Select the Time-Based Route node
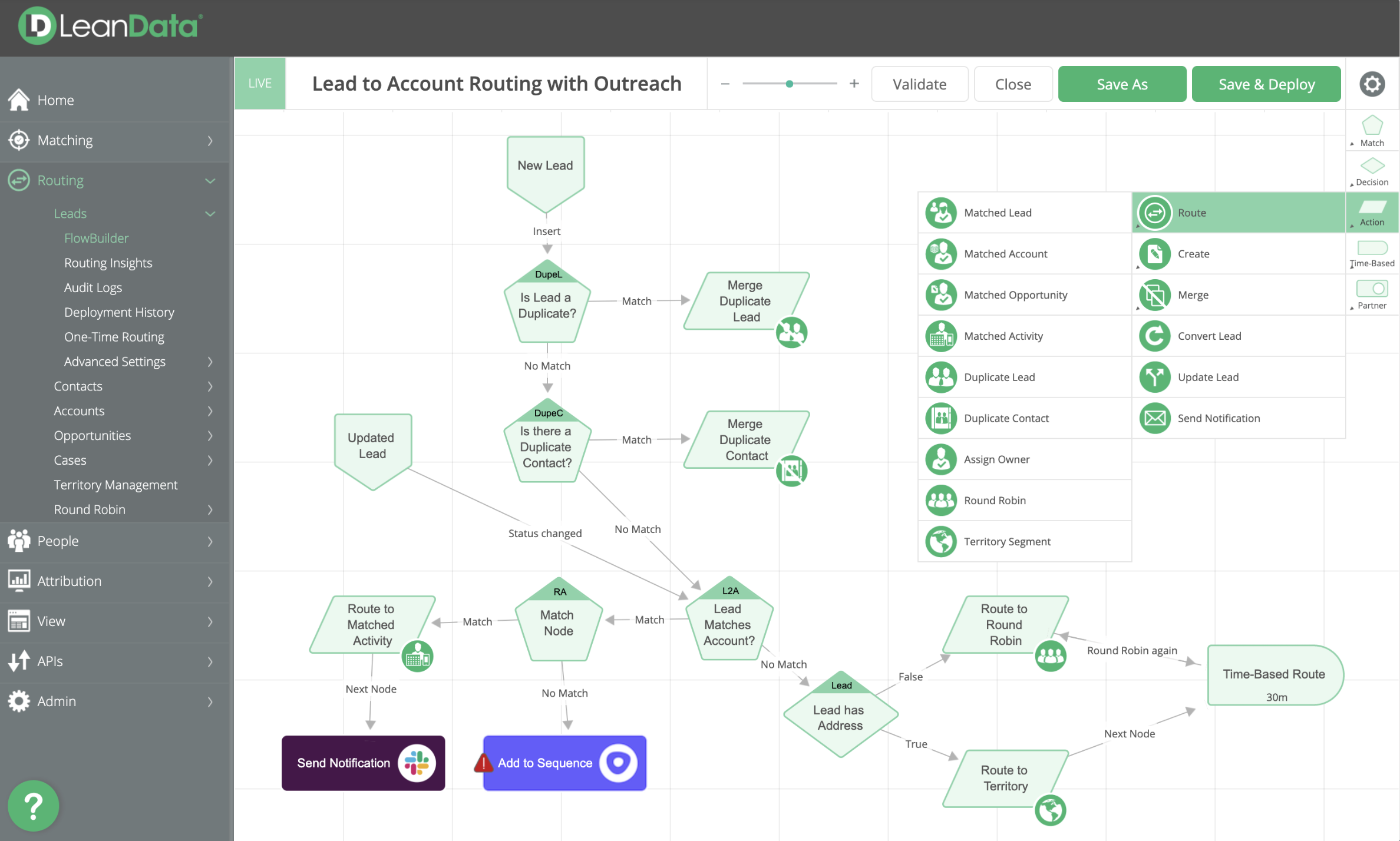 1276,676
